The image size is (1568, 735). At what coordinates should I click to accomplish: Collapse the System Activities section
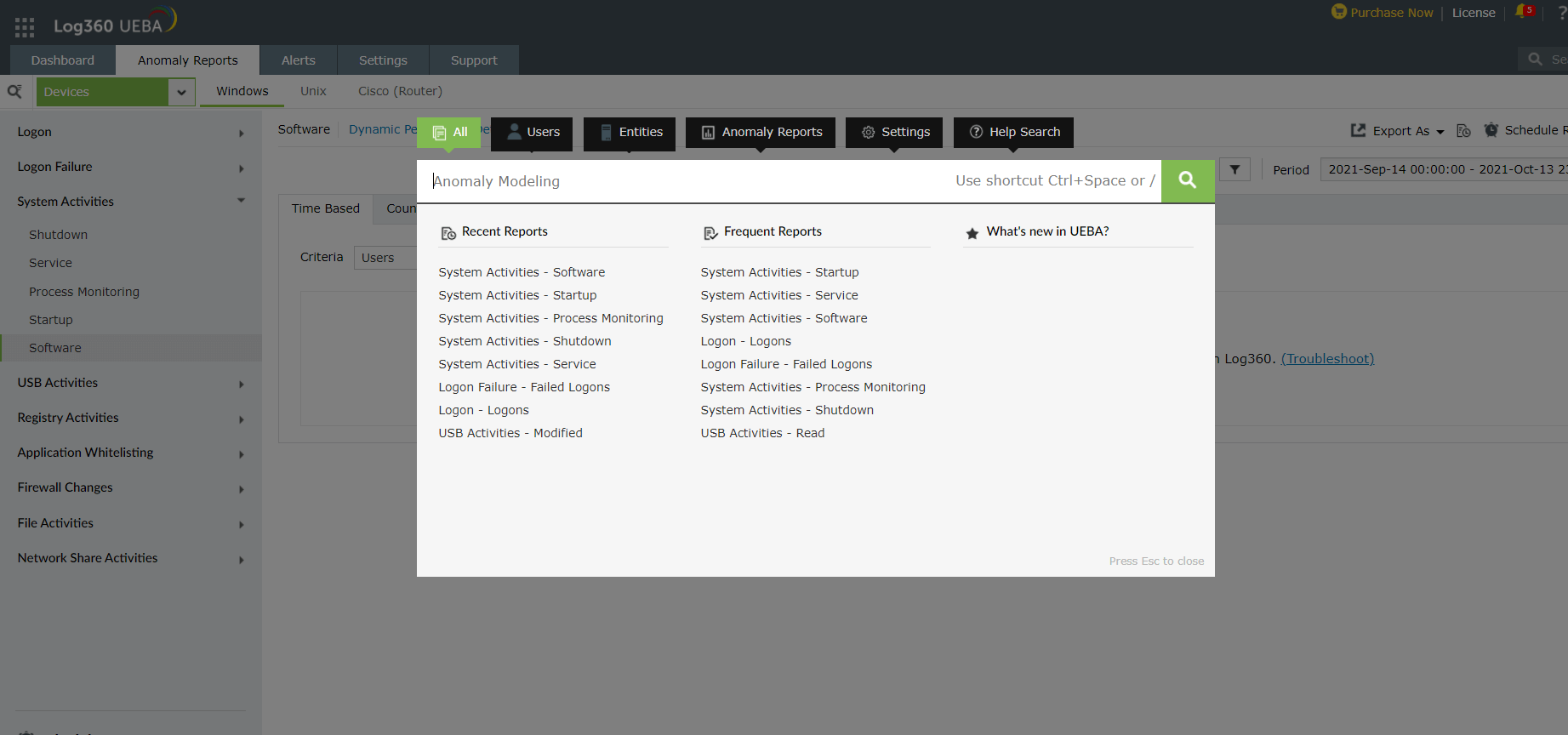point(242,201)
